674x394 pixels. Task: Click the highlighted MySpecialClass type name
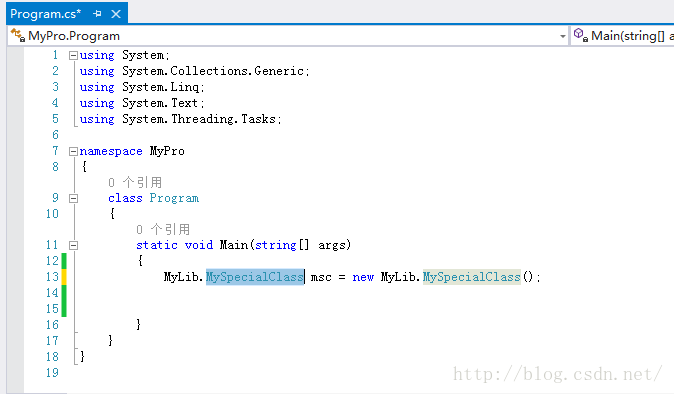point(254,277)
